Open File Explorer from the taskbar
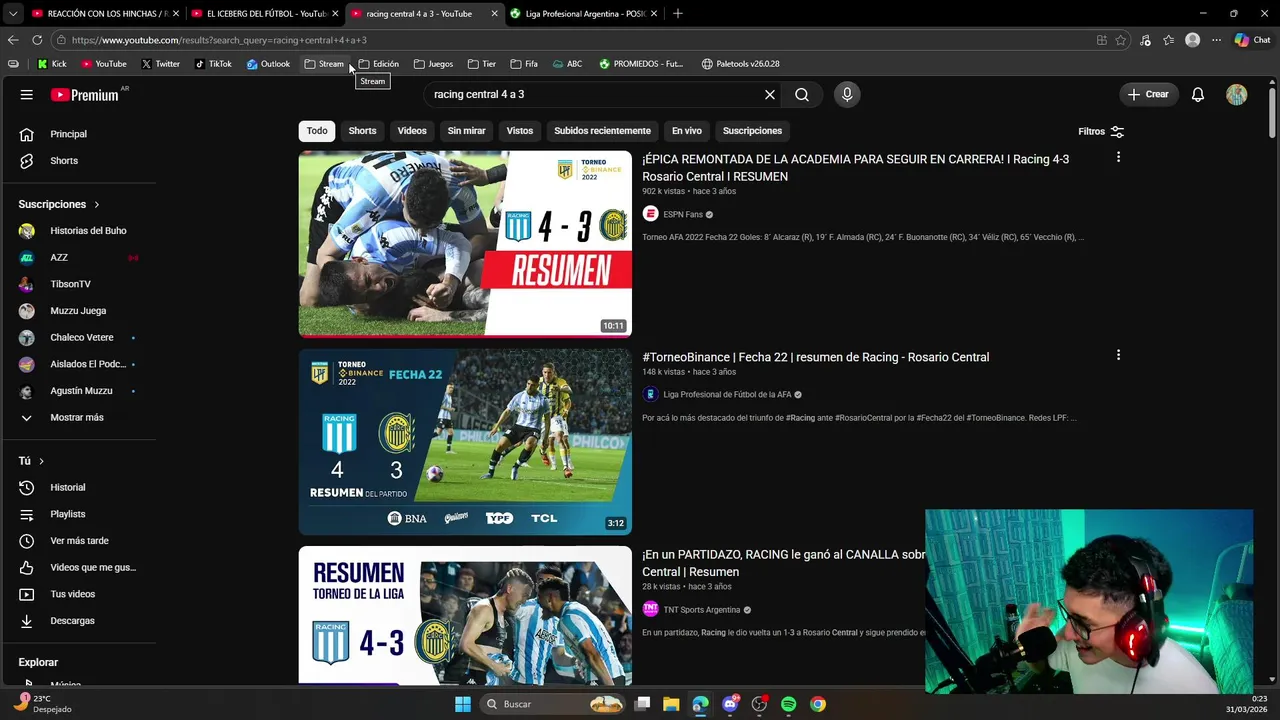The height and width of the screenshot is (720, 1280). pos(671,704)
